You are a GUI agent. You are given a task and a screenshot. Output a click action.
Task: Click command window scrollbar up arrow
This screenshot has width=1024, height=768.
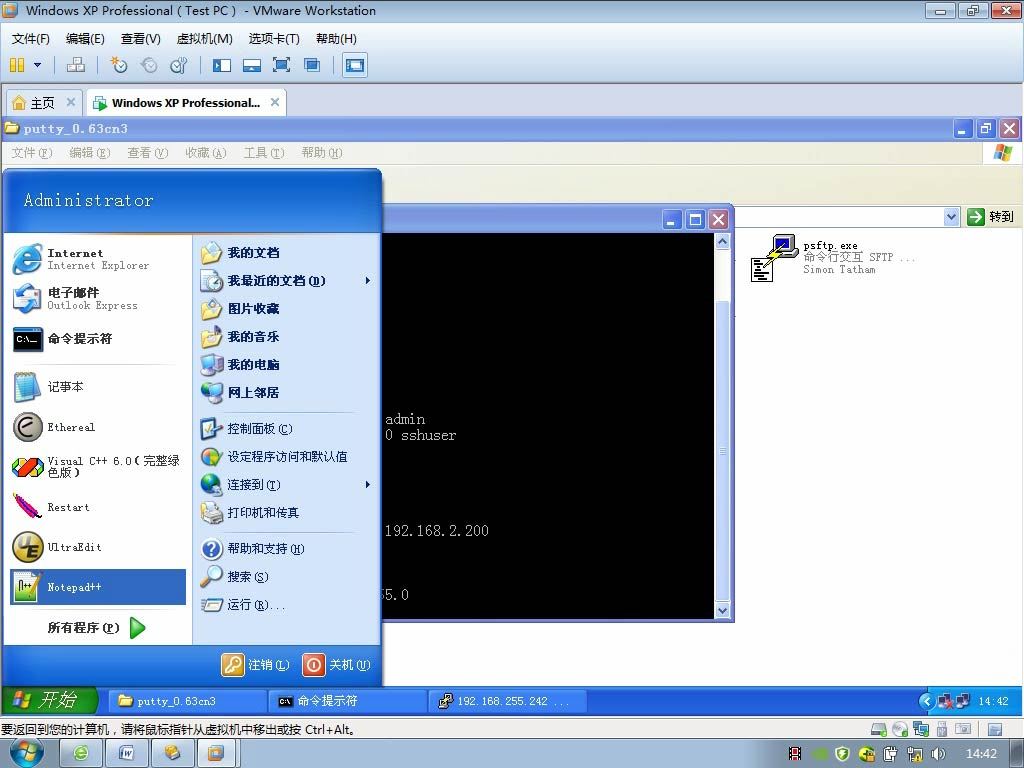click(722, 242)
